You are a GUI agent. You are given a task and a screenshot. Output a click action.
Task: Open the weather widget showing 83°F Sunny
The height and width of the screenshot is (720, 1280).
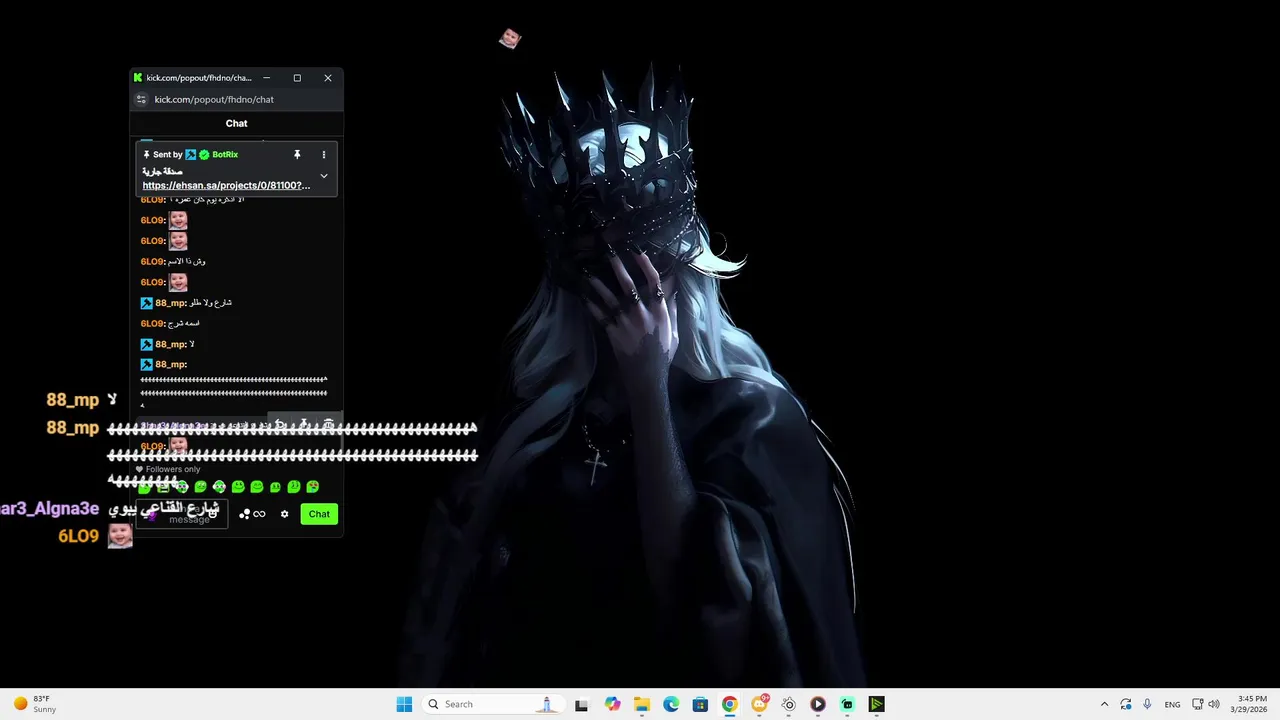[x=35, y=704]
